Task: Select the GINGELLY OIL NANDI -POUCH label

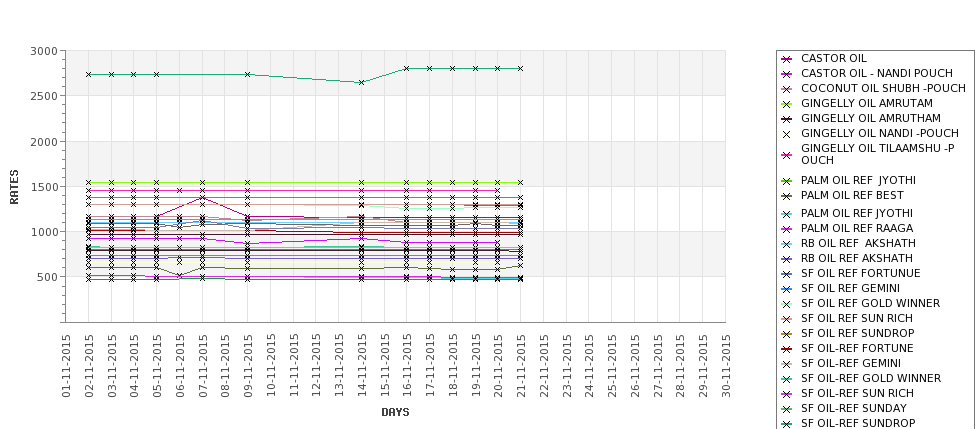Action: [880, 133]
